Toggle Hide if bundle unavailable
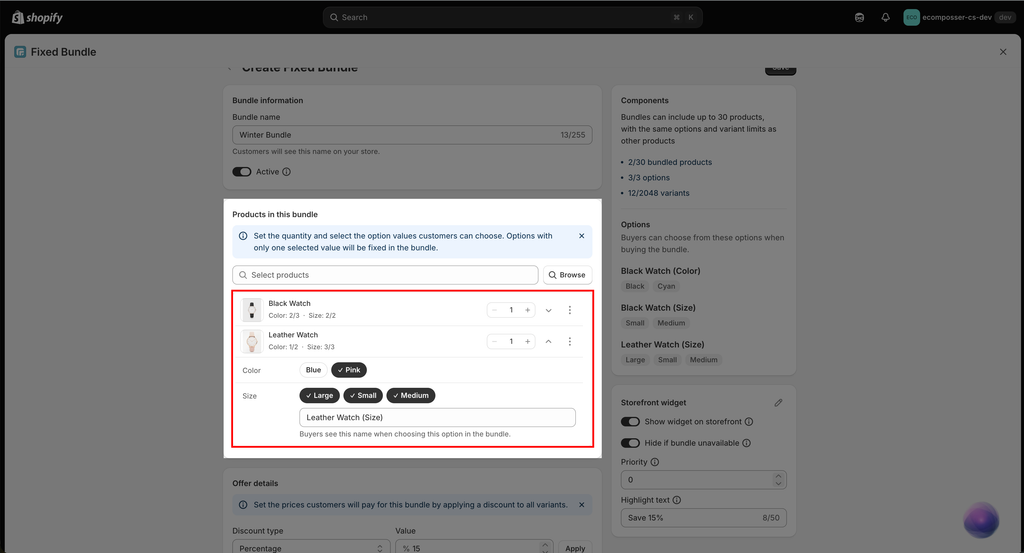This screenshot has width=1024, height=553. [630, 443]
